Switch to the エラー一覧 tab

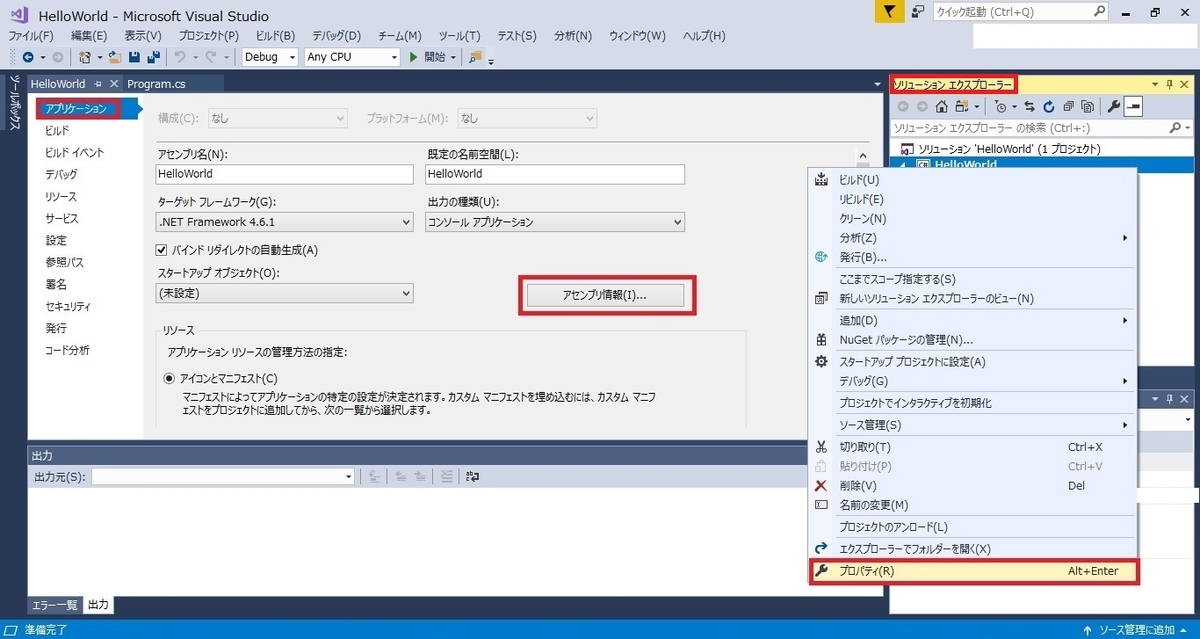[x=55, y=605]
